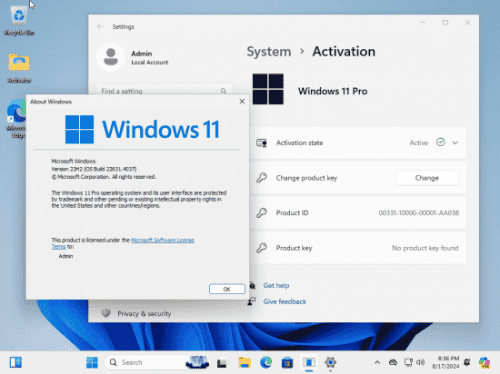This screenshot has height=374, width=500.
Task: Open the Activator folder on desktop
Action: pyautogui.click(x=19, y=68)
